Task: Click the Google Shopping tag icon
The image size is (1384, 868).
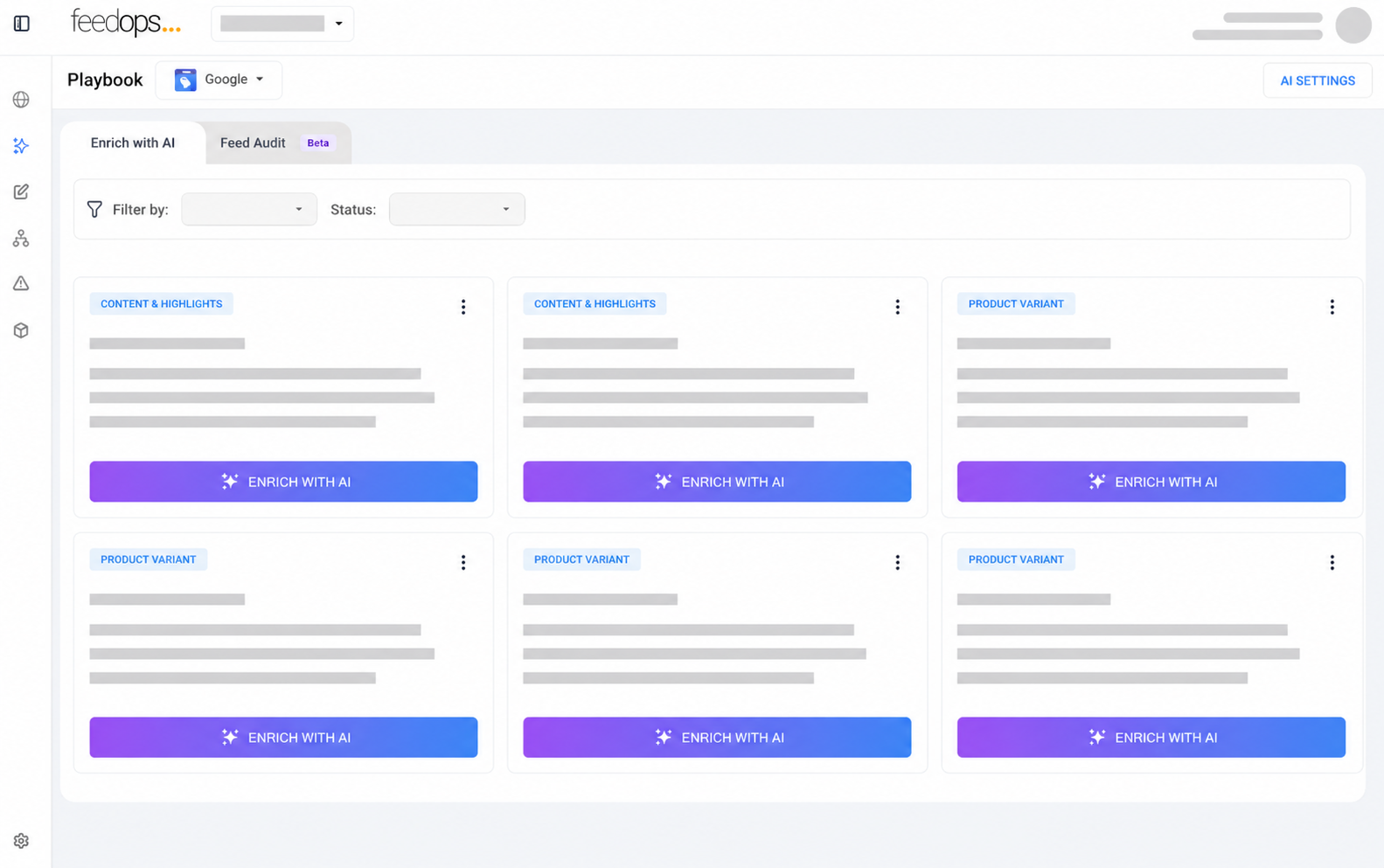Action: [x=185, y=80]
